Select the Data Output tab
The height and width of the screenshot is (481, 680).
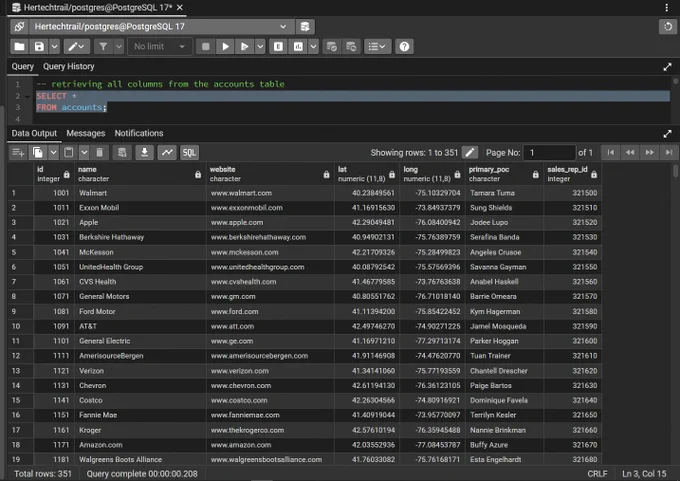tap(34, 133)
